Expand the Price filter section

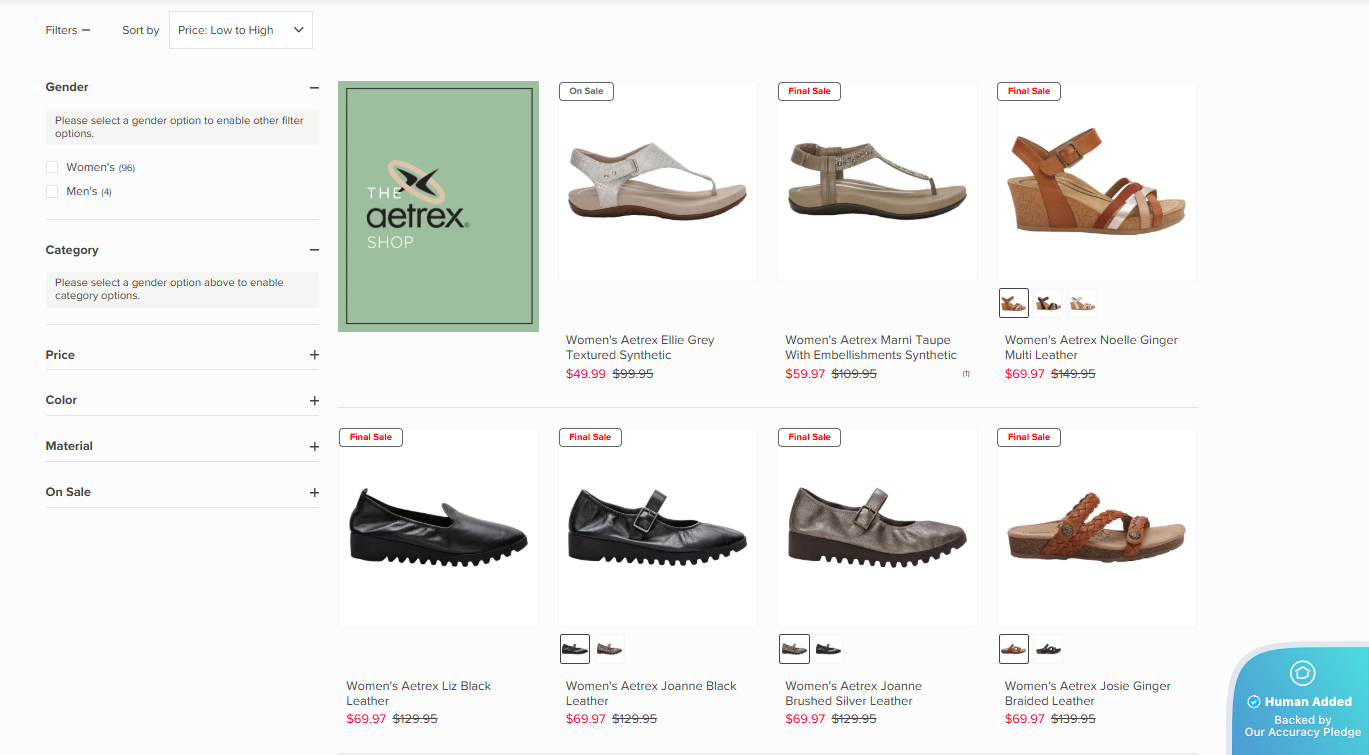point(314,355)
